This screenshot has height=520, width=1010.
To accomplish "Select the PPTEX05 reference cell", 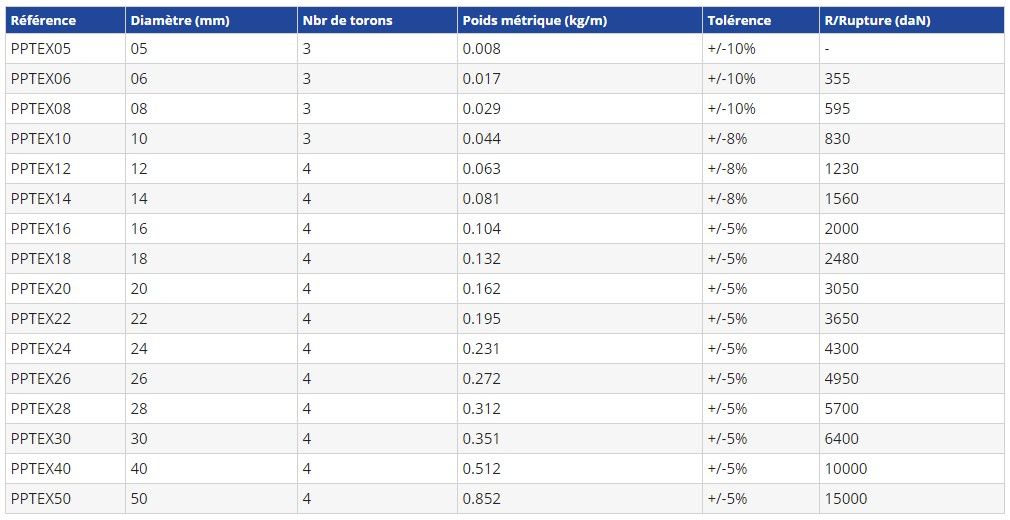I will [x=41, y=48].
